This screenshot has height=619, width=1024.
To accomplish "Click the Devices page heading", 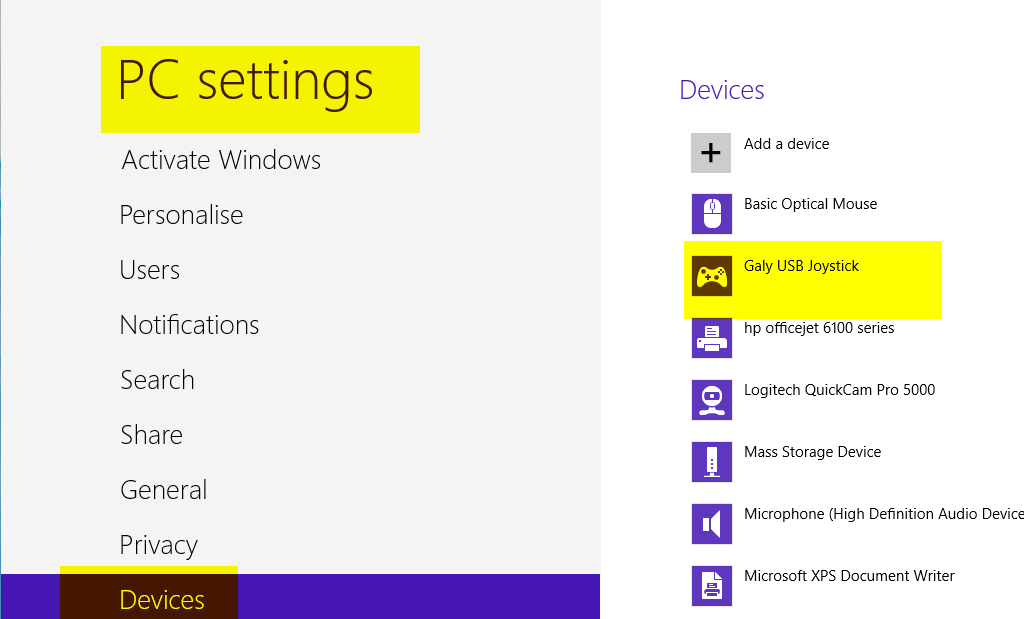I will pyautogui.click(x=722, y=89).
